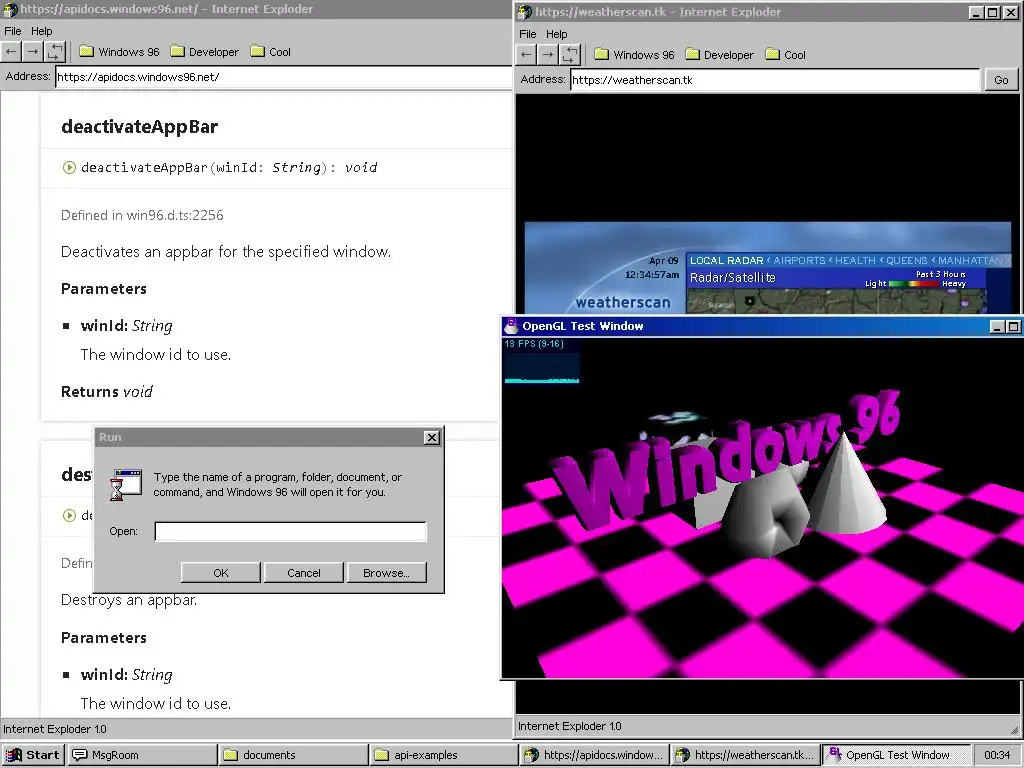Click the deactivateAppBar method signature icon
Viewport: 1024px width, 768px height.
pyautogui.click(x=69, y=168)
